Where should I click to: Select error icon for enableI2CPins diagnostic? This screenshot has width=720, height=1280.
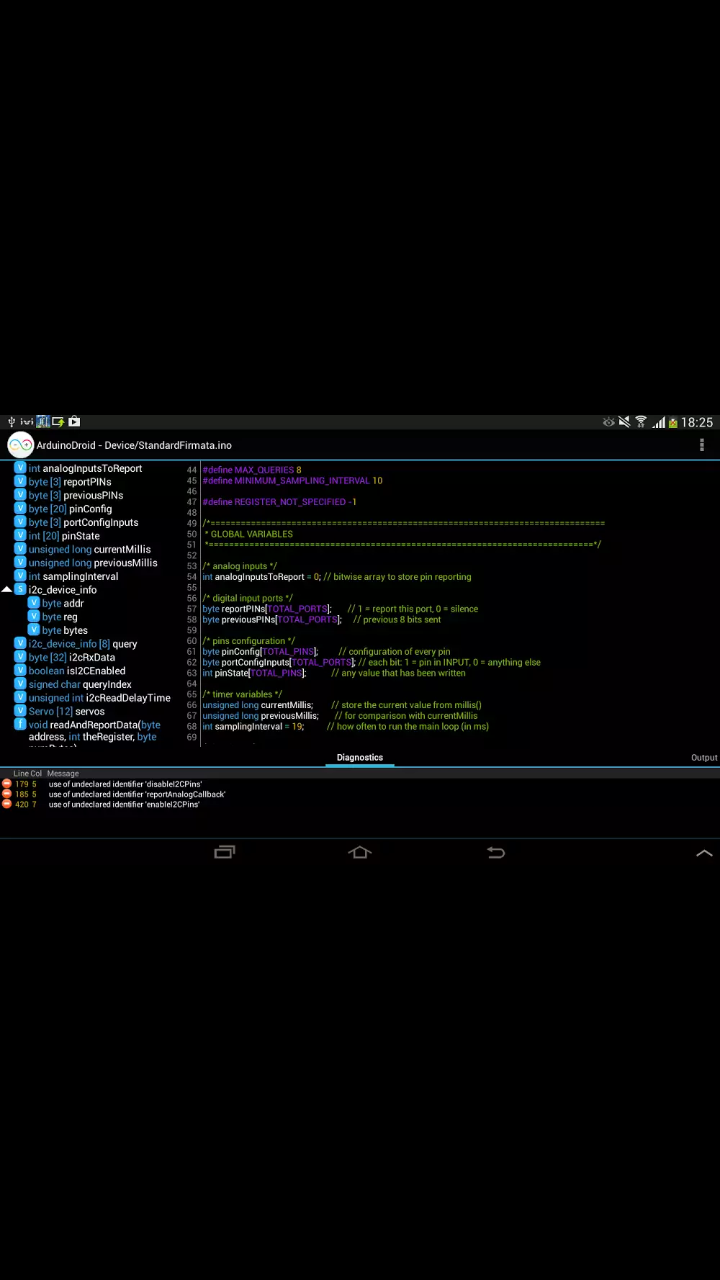click(x=7, y=804)
